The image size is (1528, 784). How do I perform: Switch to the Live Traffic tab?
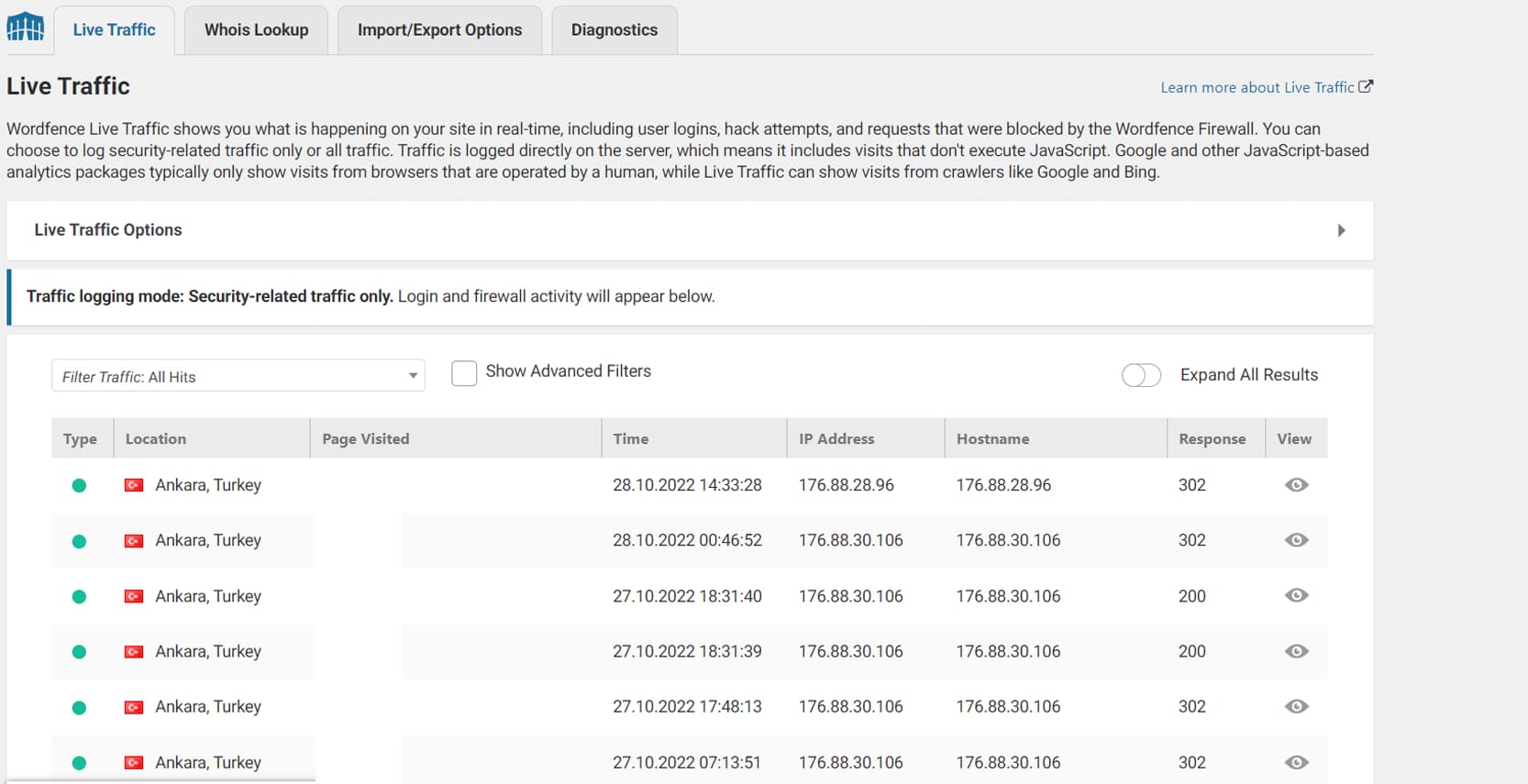click(115, 29)
